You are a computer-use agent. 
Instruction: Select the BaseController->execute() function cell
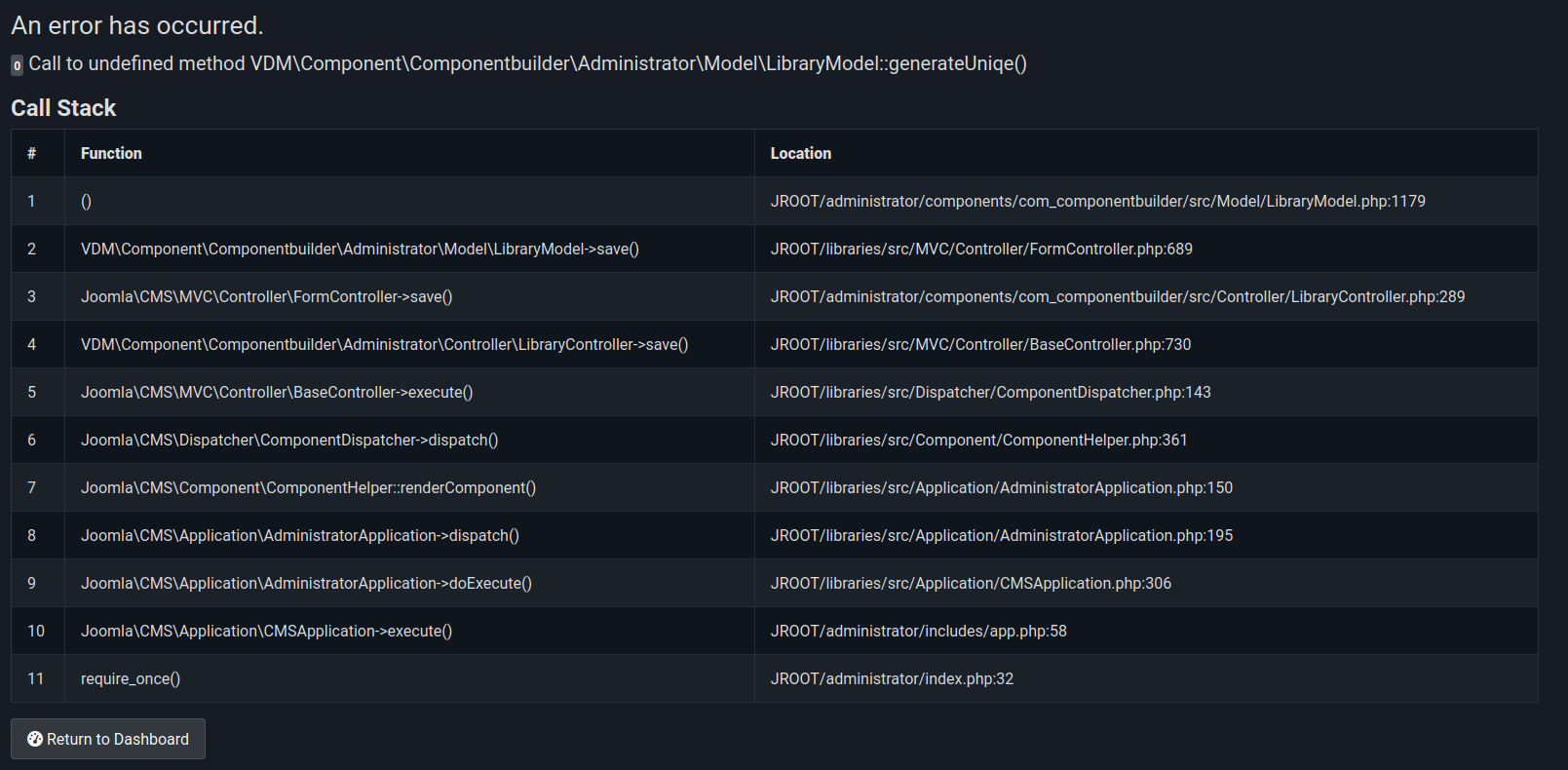pyautogui.click(x=409, y=392)
